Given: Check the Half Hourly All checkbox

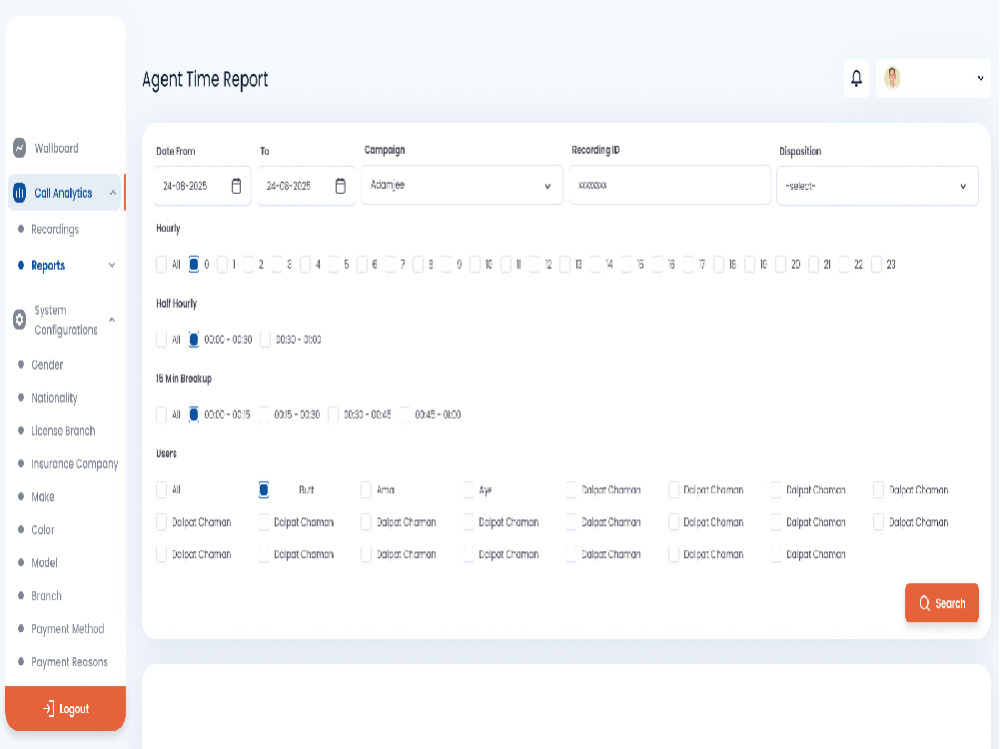Looking at the screenshot, I should point(161,339).
